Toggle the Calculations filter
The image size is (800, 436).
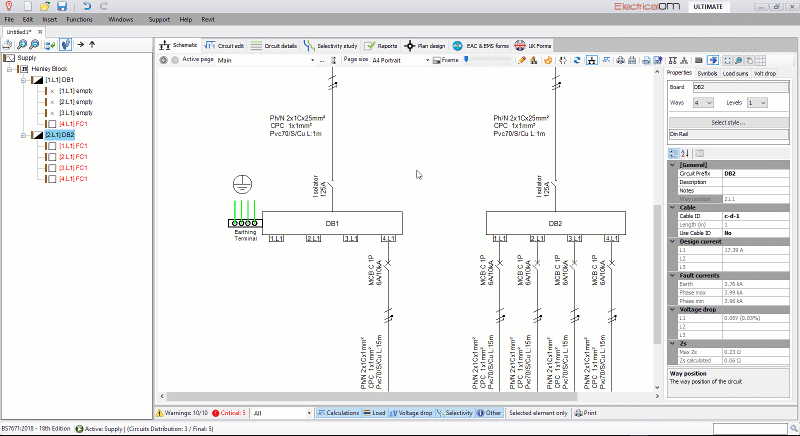pos(338,413)
